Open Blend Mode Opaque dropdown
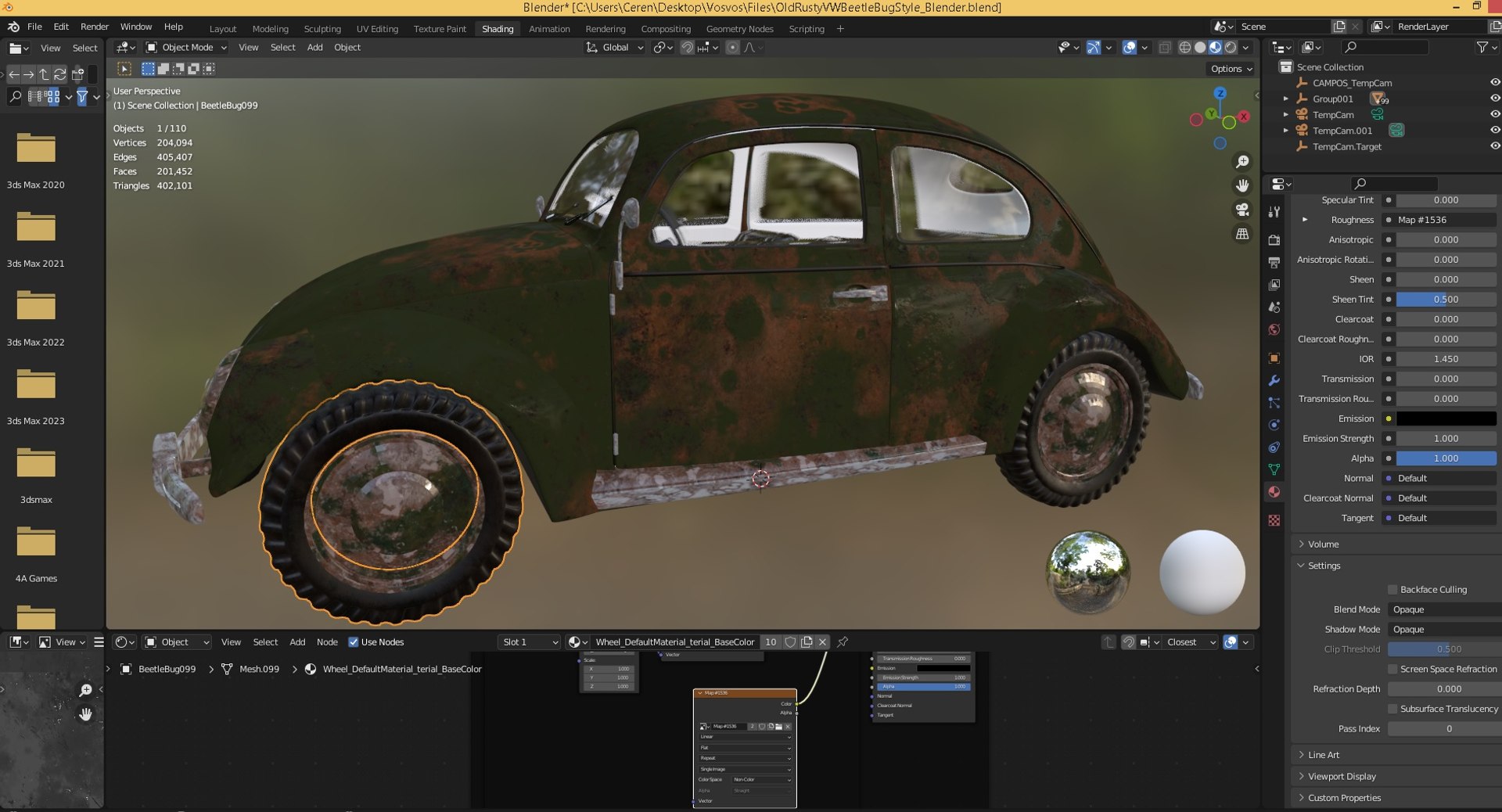The image size is (1502, 812). point(1444,610)
